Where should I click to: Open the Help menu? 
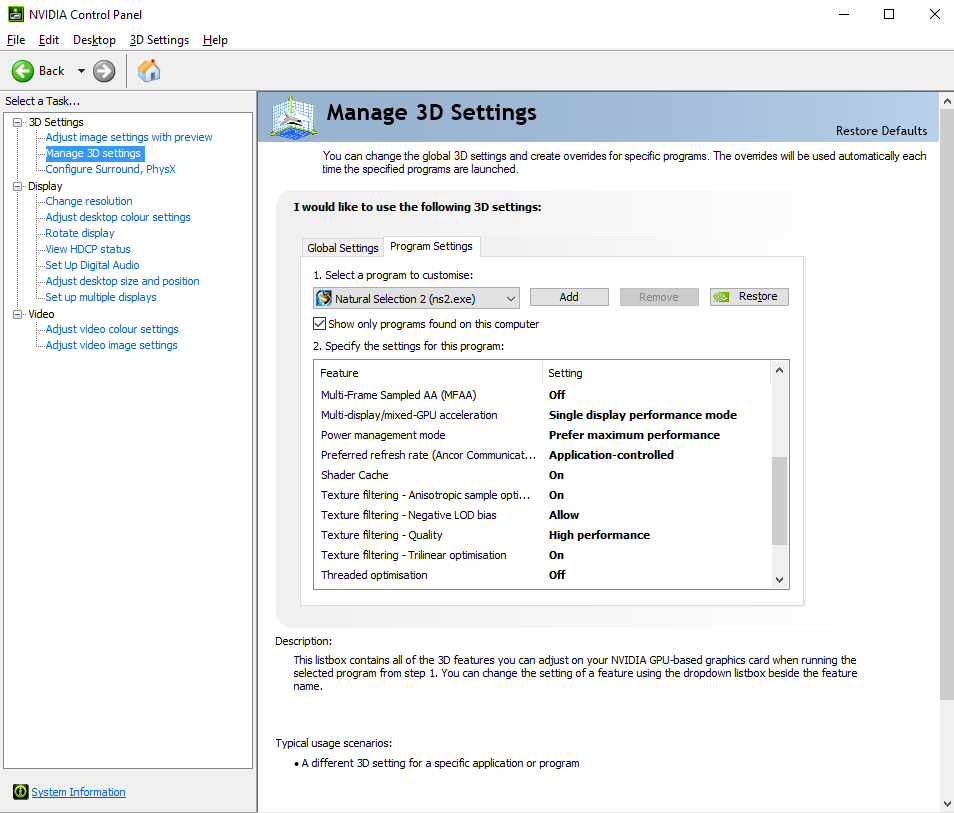(x=215, y=40)
